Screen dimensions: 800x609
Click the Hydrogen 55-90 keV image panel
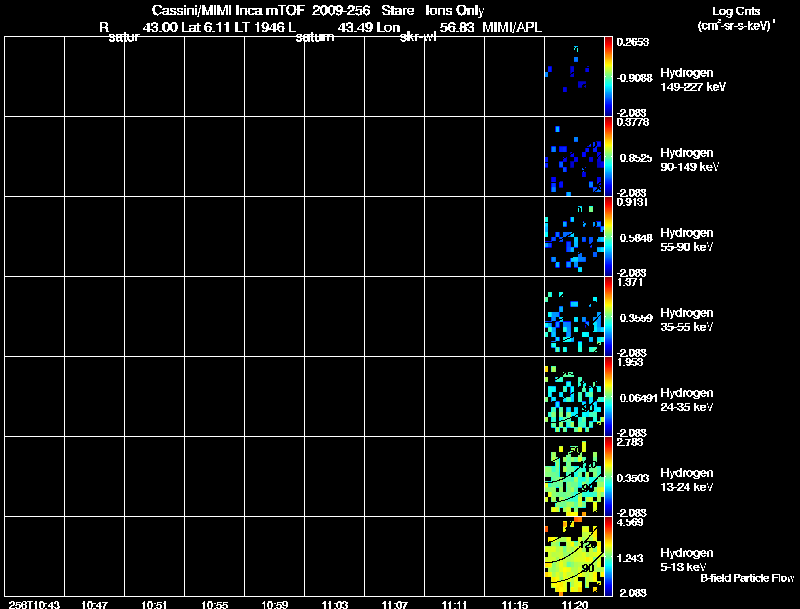point(574,237)
